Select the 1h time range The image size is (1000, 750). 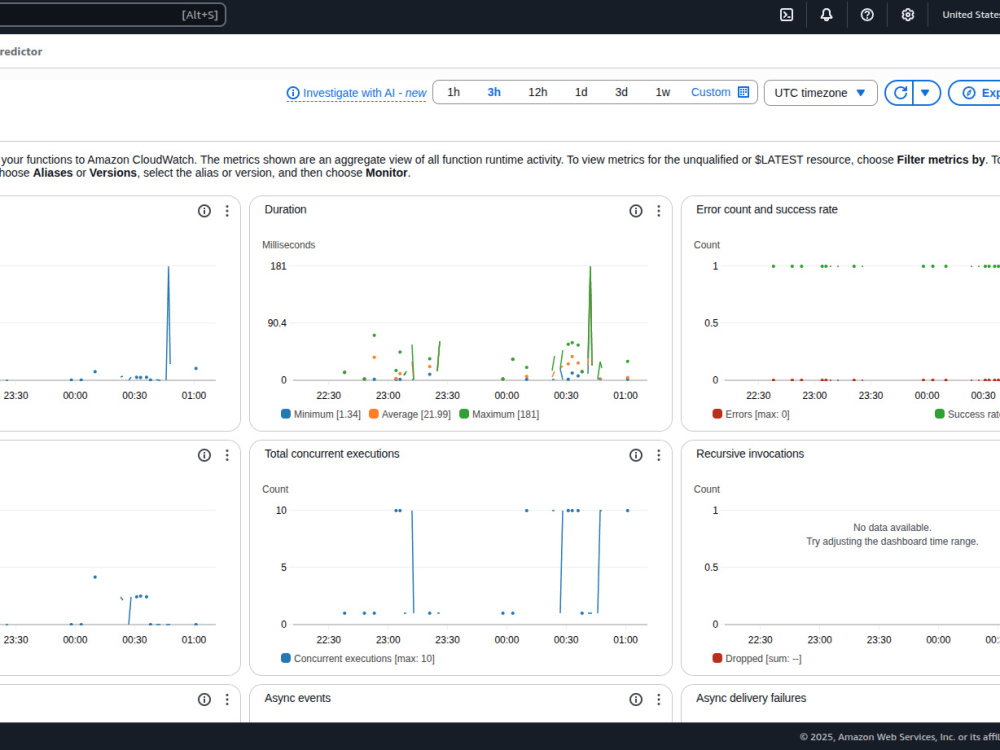click(453, 92)
